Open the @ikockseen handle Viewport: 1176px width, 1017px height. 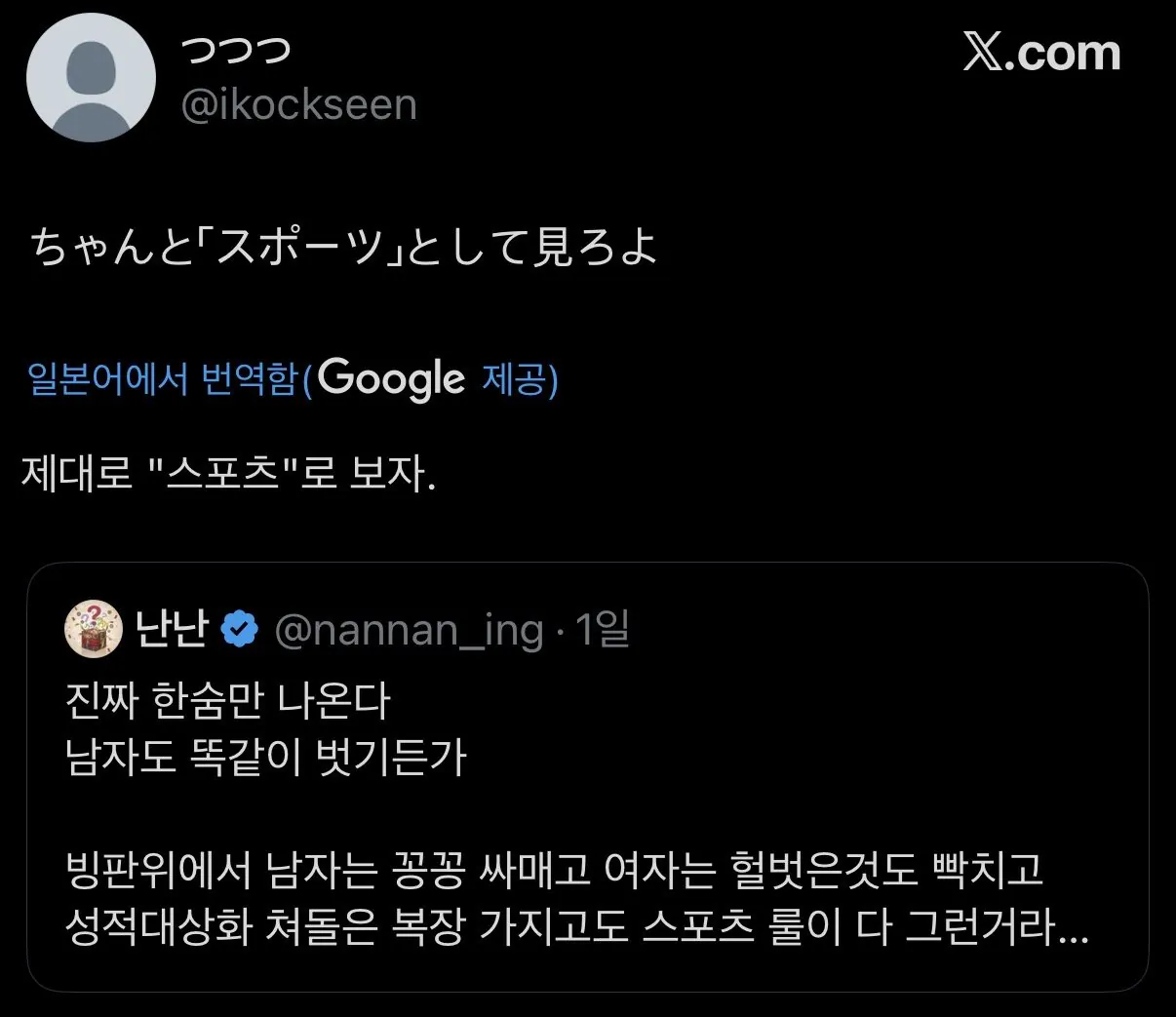(299, 104)
